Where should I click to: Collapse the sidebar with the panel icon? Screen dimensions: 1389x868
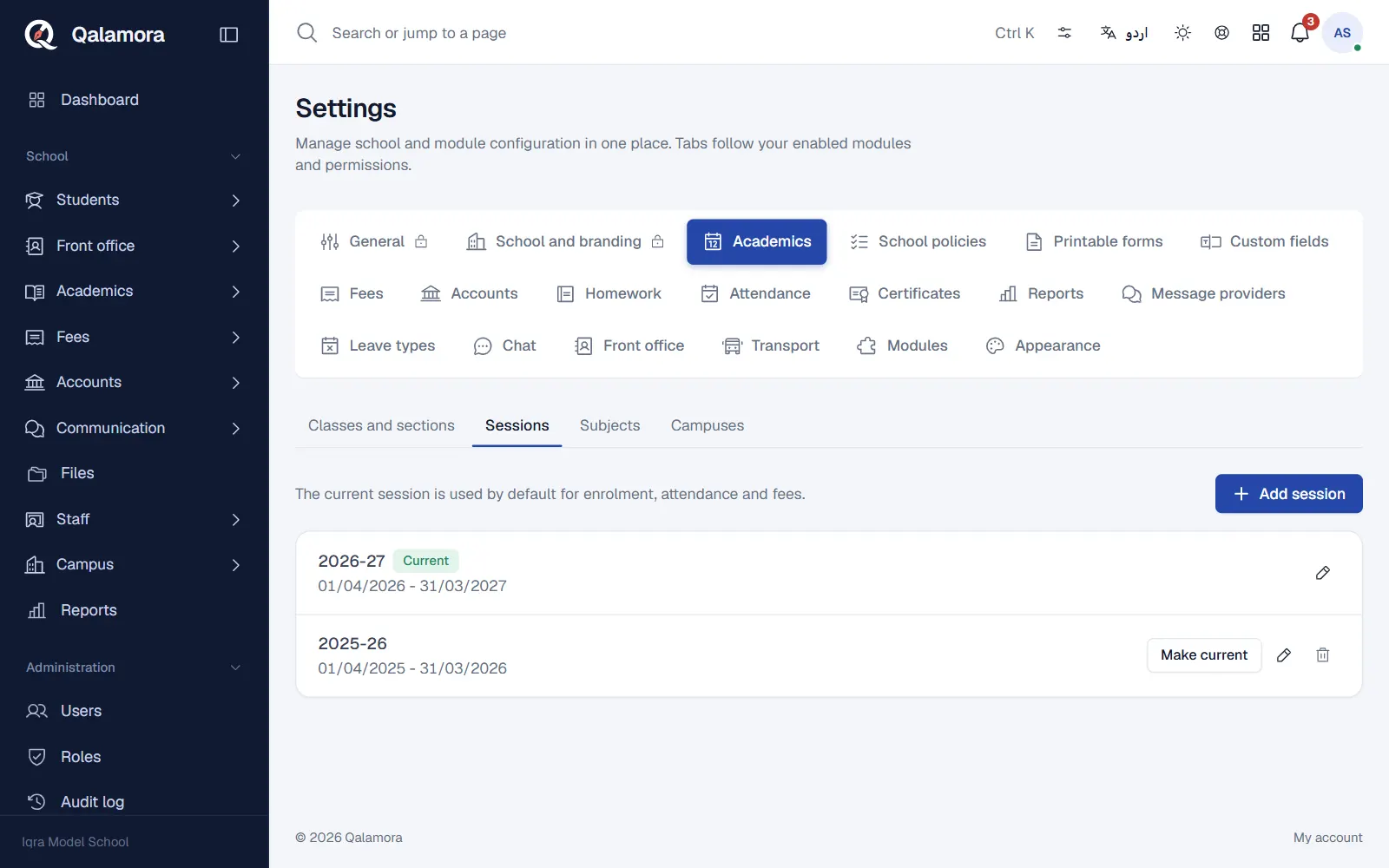coord(229,35)
